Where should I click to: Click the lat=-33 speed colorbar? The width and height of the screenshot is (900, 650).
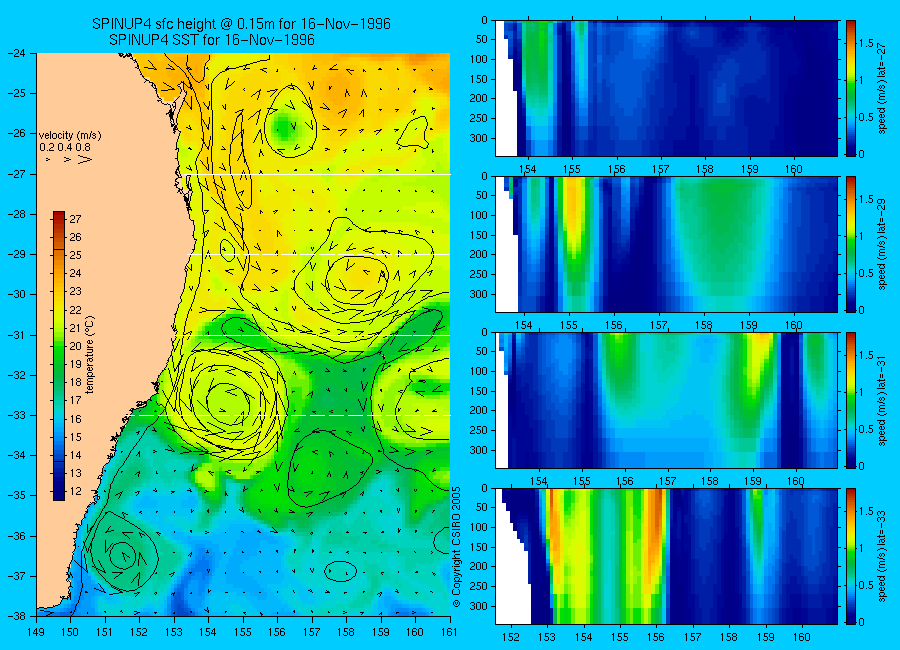point(850,556)
